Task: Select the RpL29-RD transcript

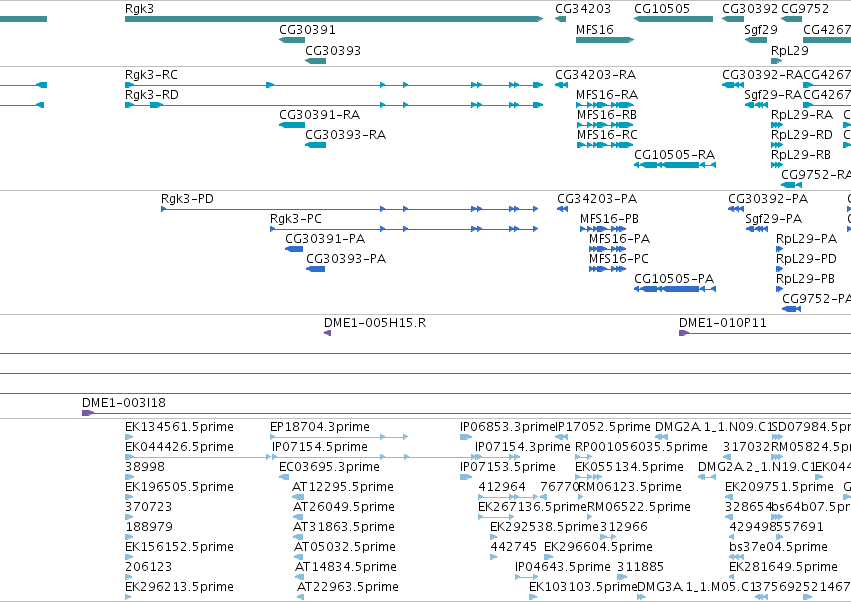Action: tap(777, 145)
